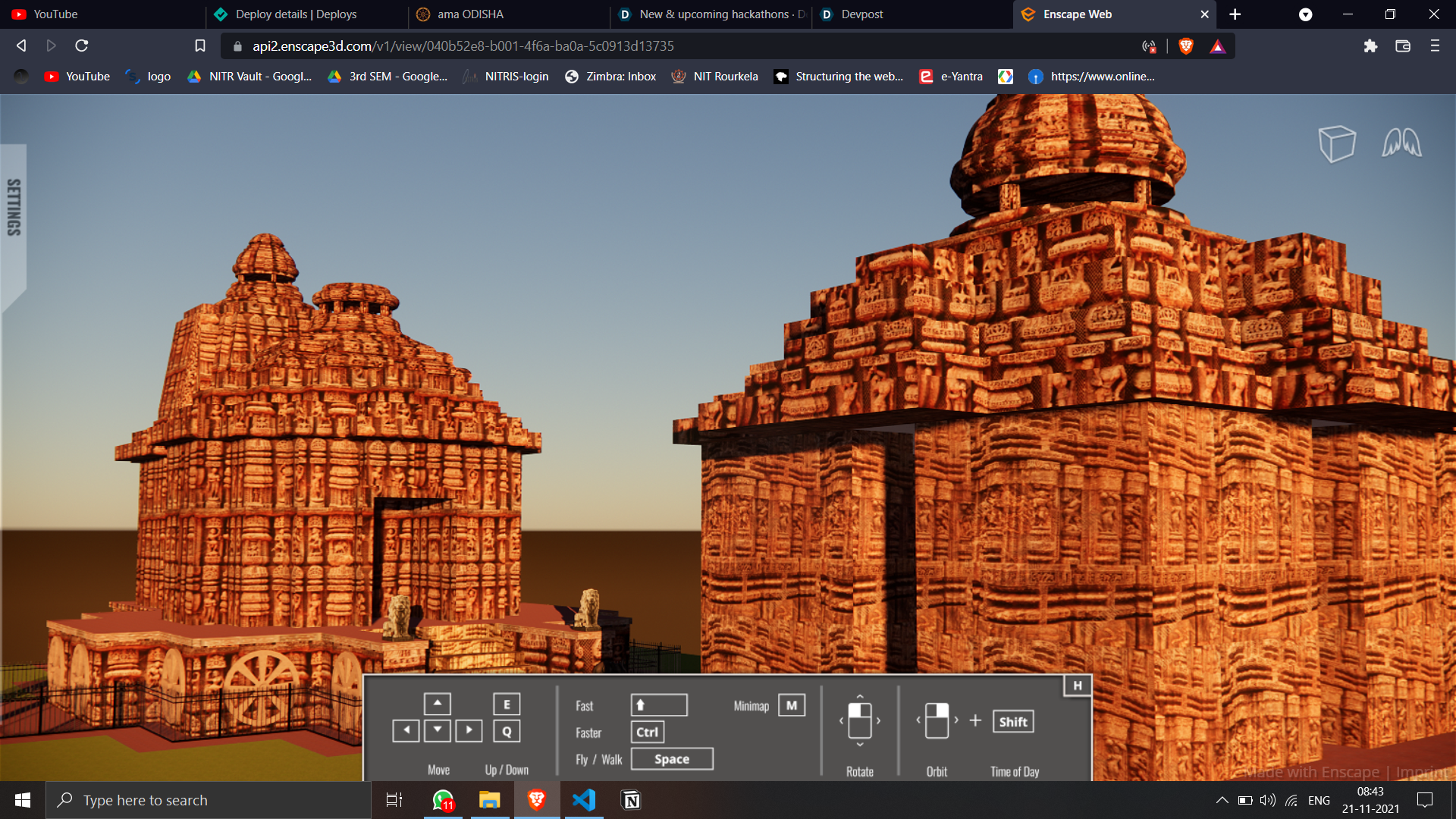Click the 3D cube view icon
Viewport: 1456px width, 819px height.
[1336, 143]
